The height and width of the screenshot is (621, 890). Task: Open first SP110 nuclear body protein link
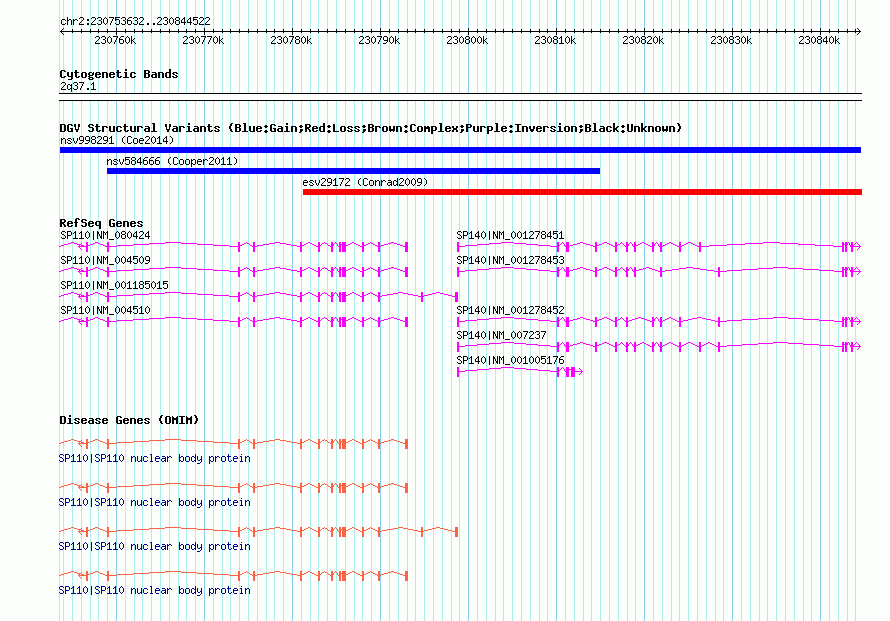(154, 458)
